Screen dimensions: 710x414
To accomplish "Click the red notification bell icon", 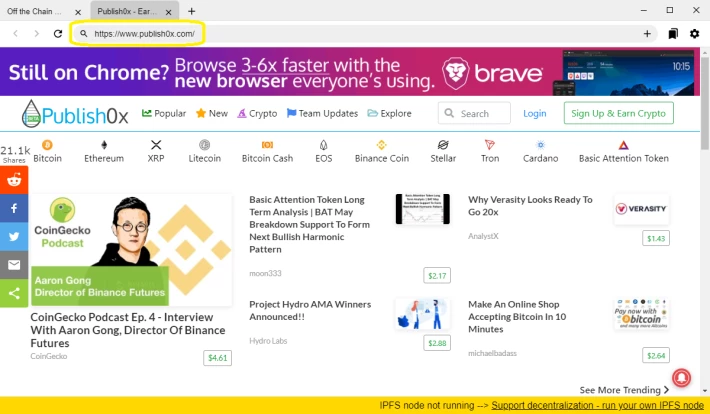I will pyautogui.click(x=681, y=378).
